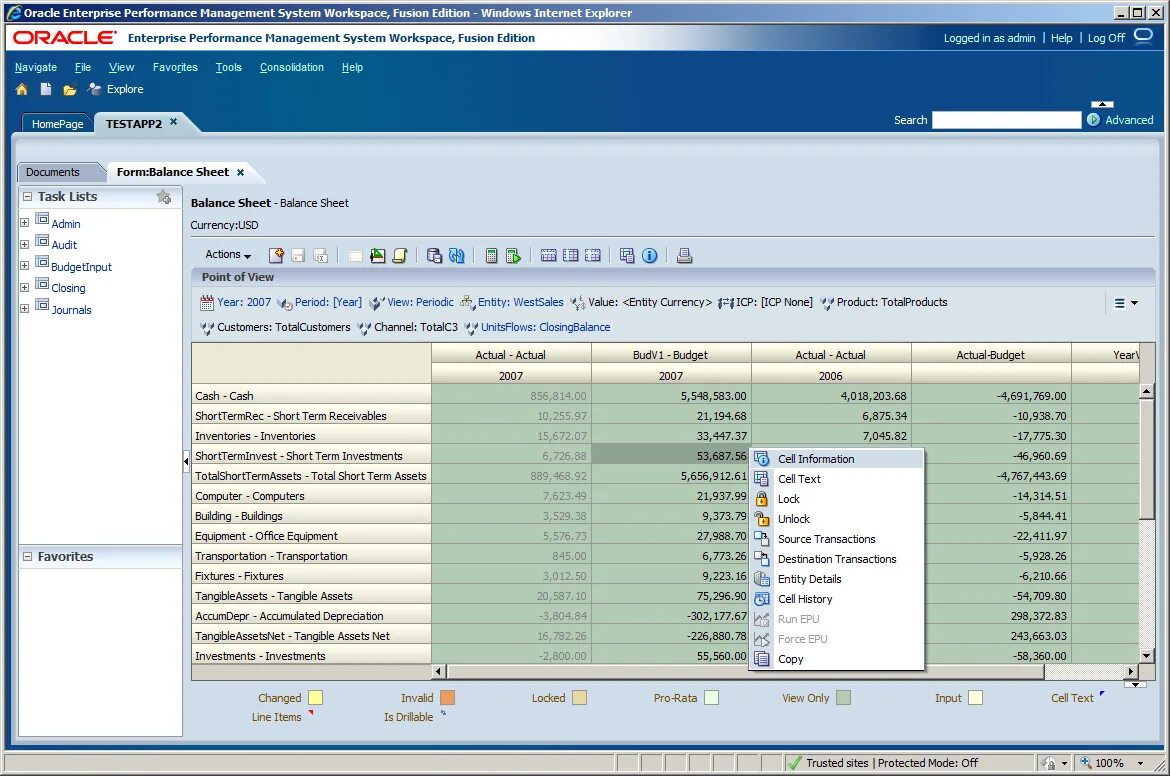Click the calendar icon beside Year: 2007

[x=207, y=303]
